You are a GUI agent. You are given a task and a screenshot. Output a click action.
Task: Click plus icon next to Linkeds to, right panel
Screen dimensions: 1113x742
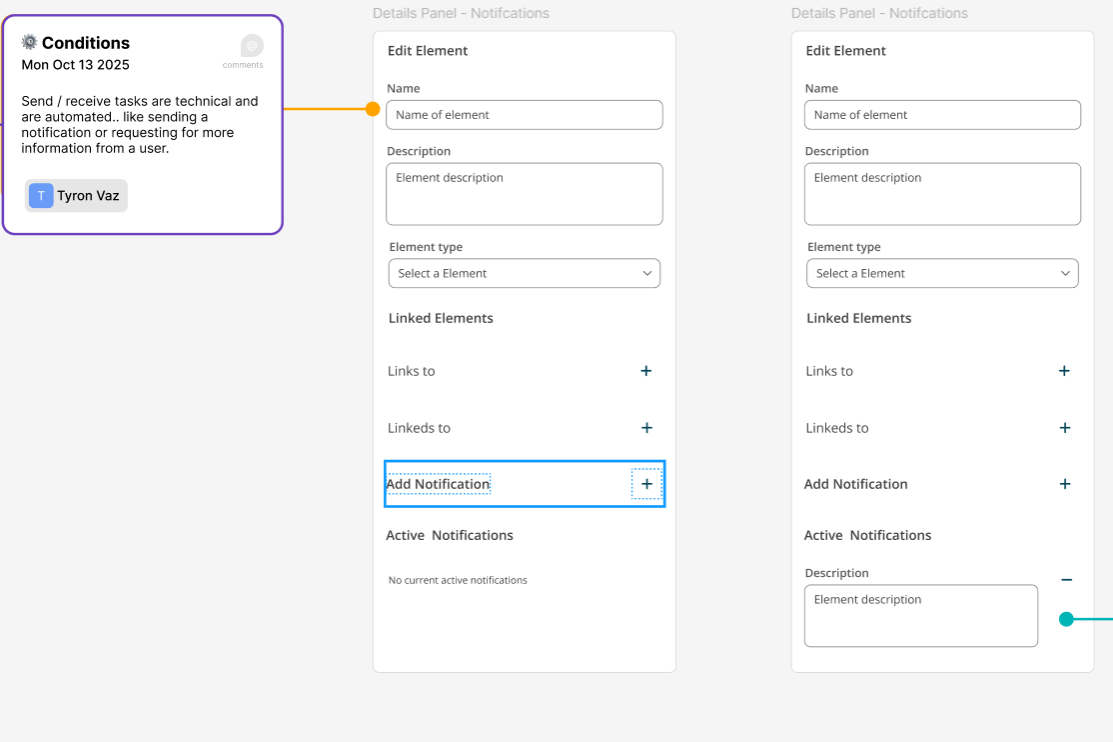pyautogui.click(x=1064, y=428)
